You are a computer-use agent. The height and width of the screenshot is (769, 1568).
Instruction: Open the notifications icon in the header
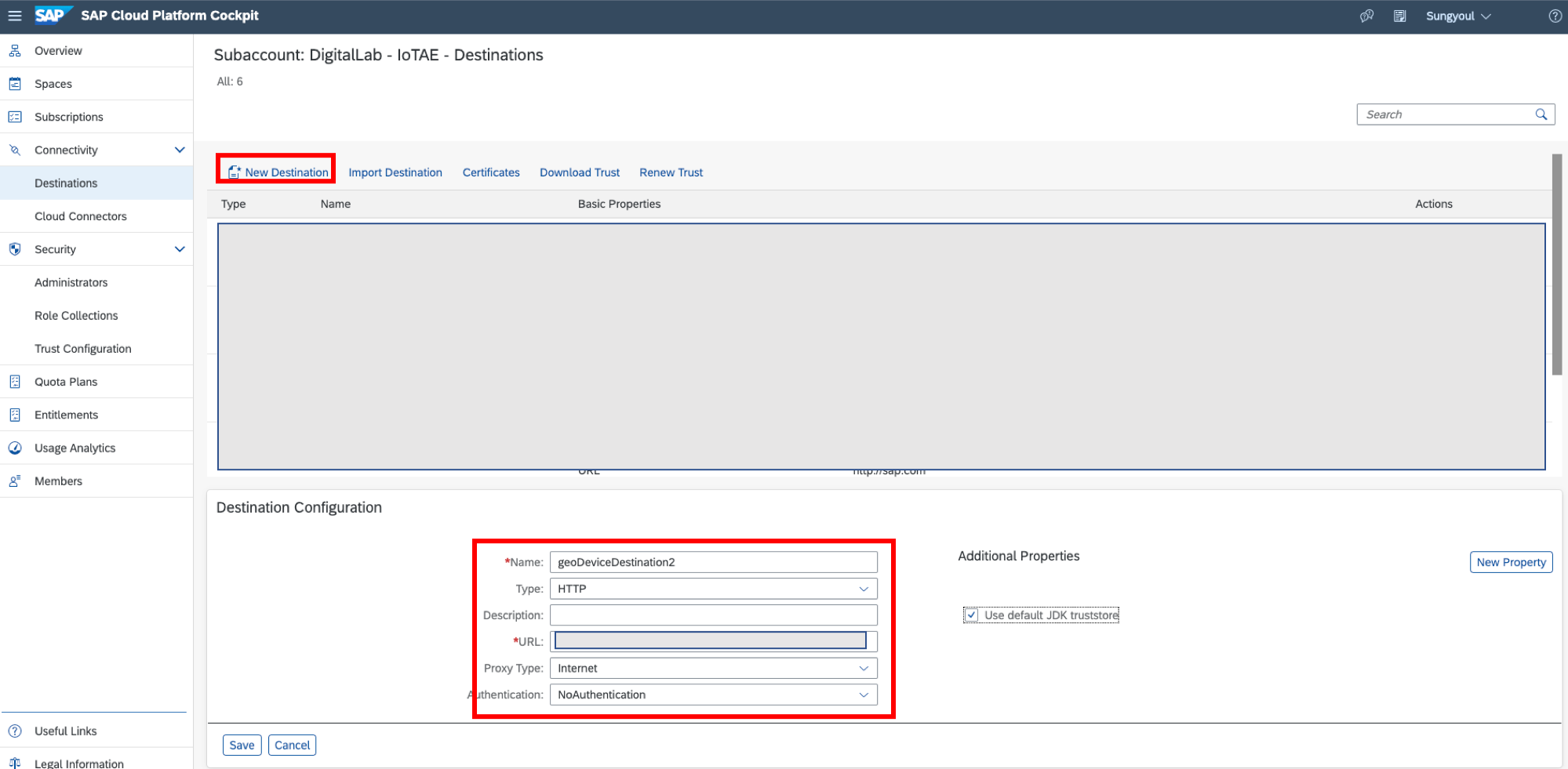(1399, 16)
